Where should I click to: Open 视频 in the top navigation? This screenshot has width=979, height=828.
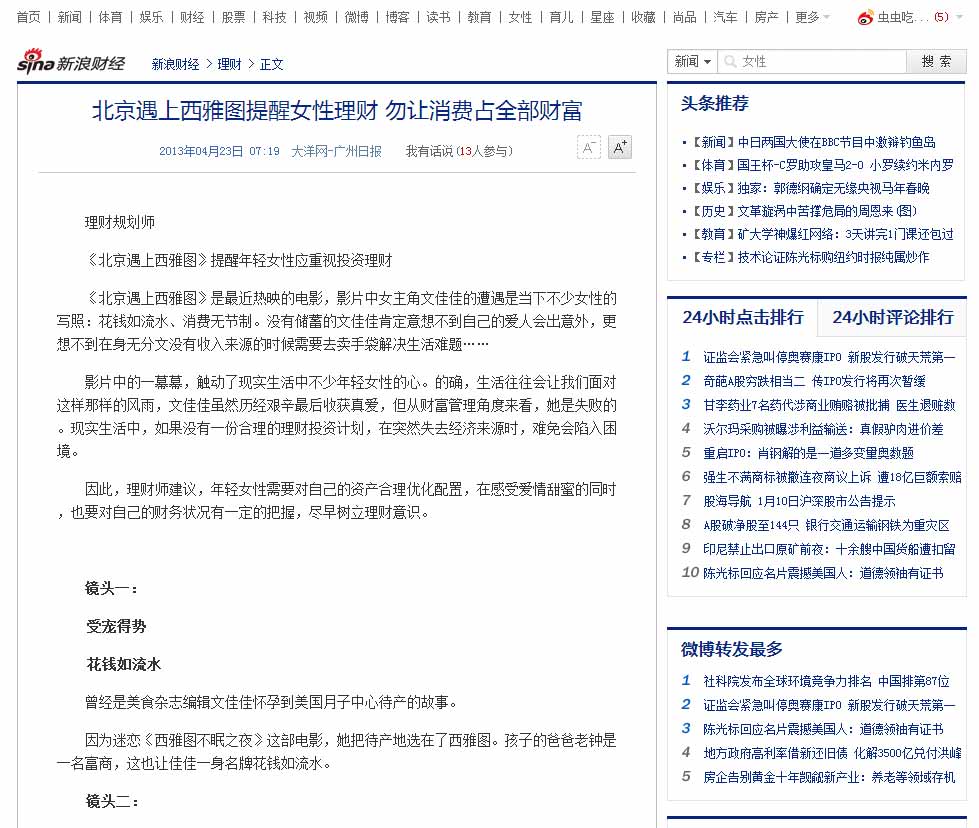pos(315,17)
